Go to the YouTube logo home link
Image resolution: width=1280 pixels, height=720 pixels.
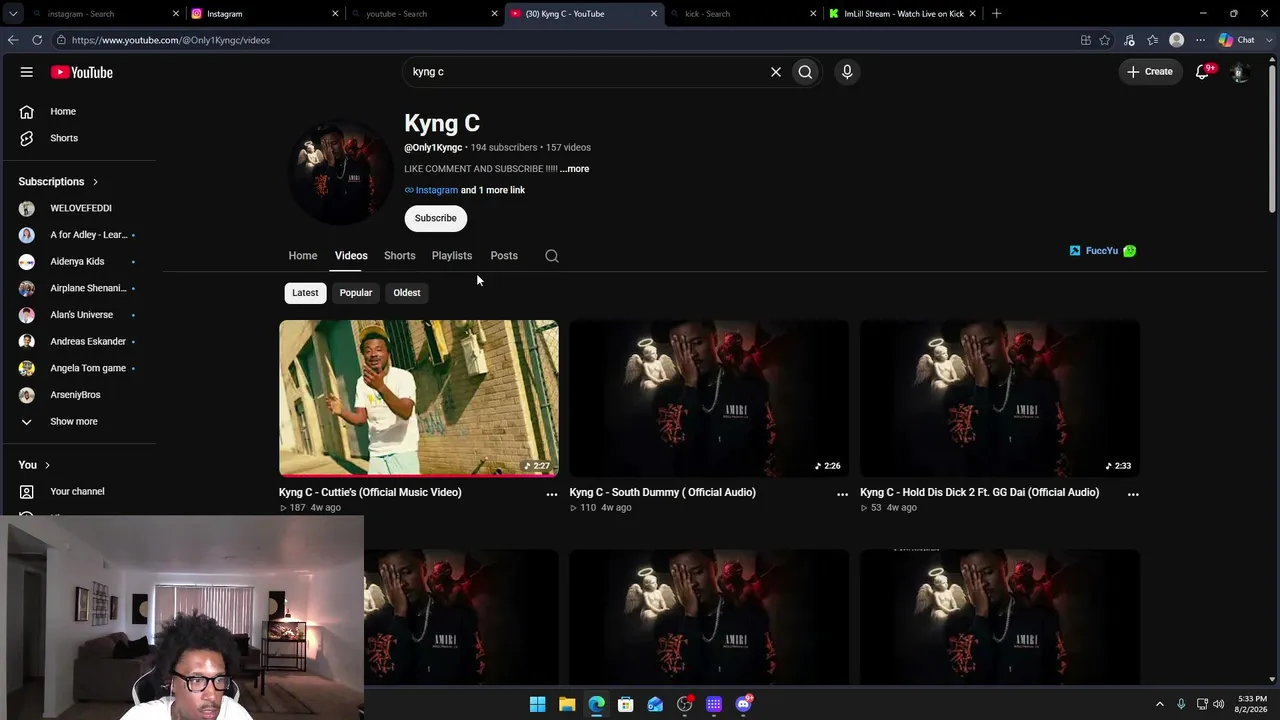(82, 72)
